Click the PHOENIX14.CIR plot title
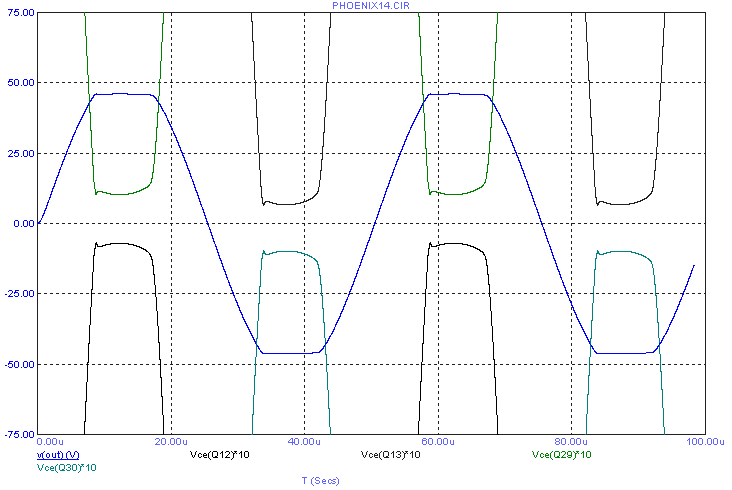Screen dimensions: 732x490 point(371,6)
